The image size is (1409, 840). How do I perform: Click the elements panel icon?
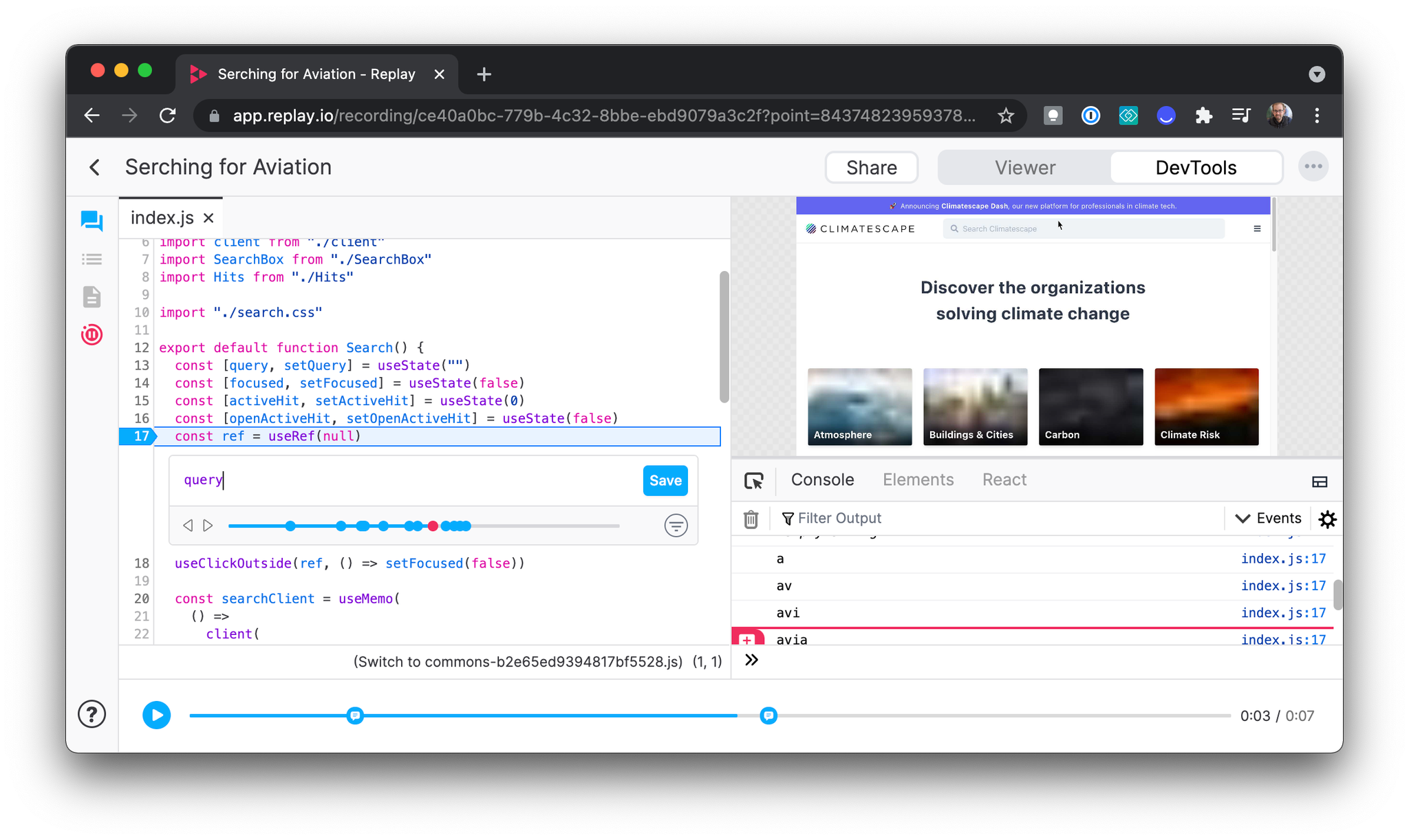pos(917,479)
